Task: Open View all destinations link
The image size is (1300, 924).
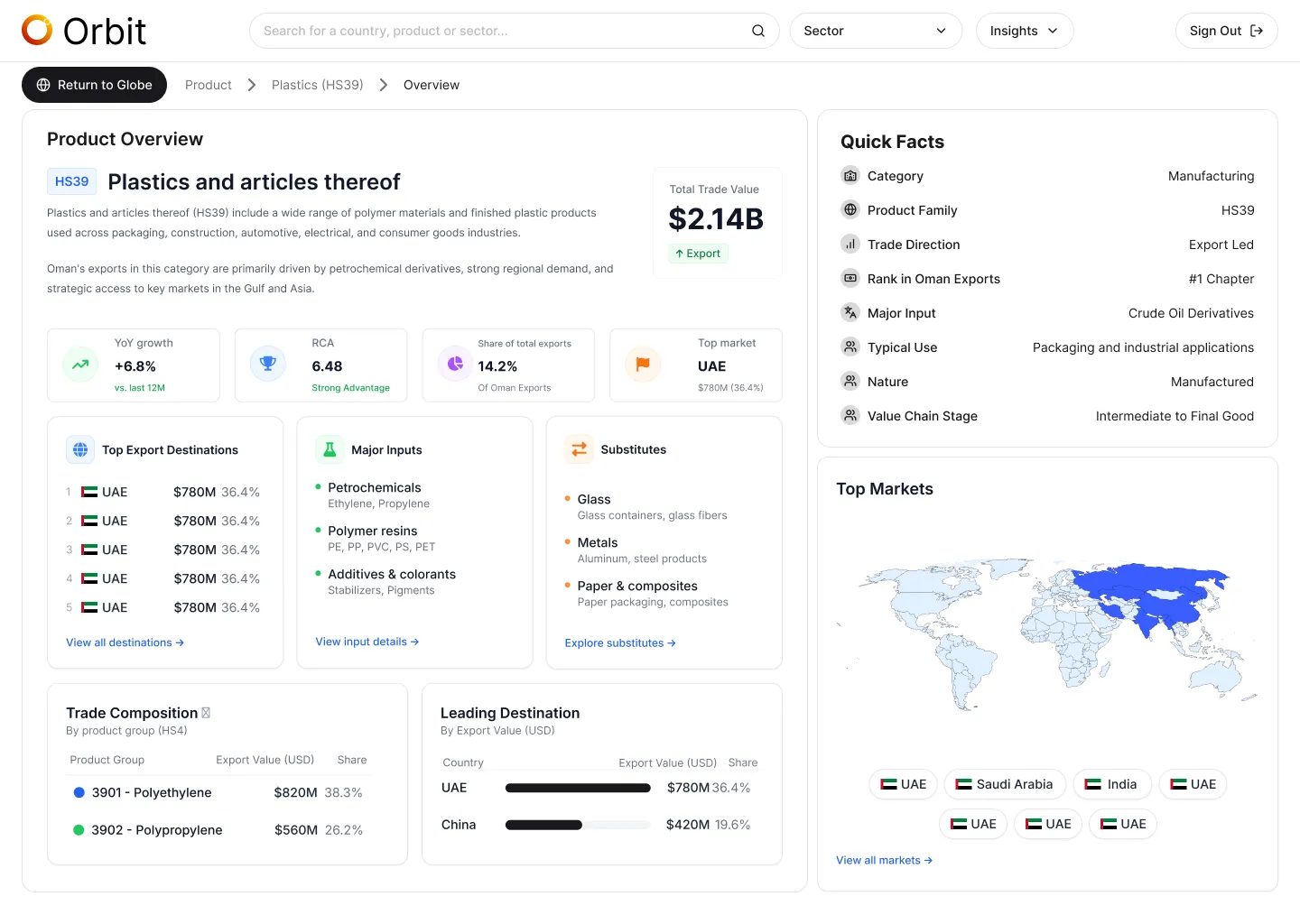Action: pos(125,642)
